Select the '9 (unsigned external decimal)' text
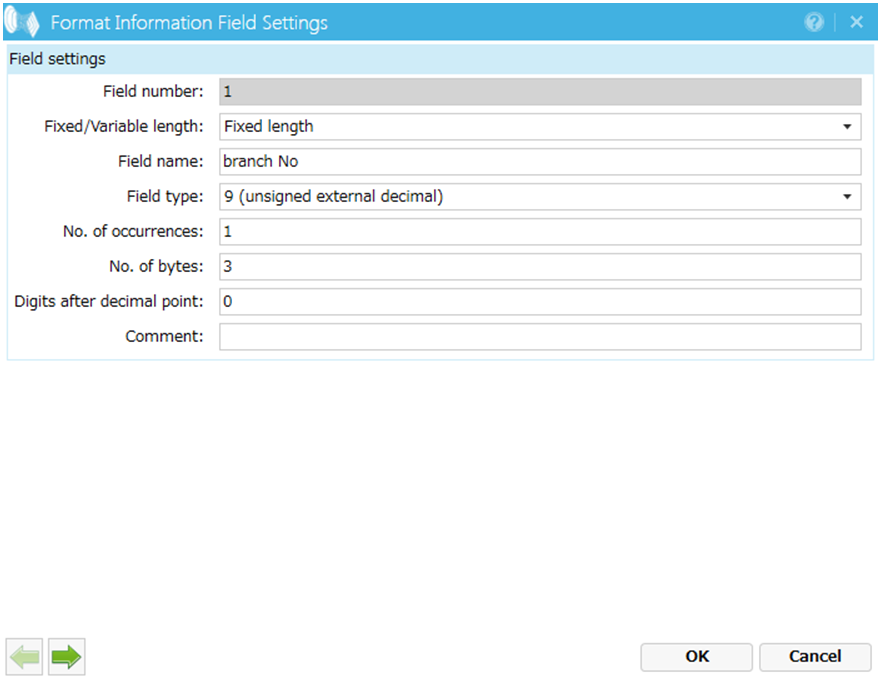Viewport: 881px width, 683px height. [333, 197]
